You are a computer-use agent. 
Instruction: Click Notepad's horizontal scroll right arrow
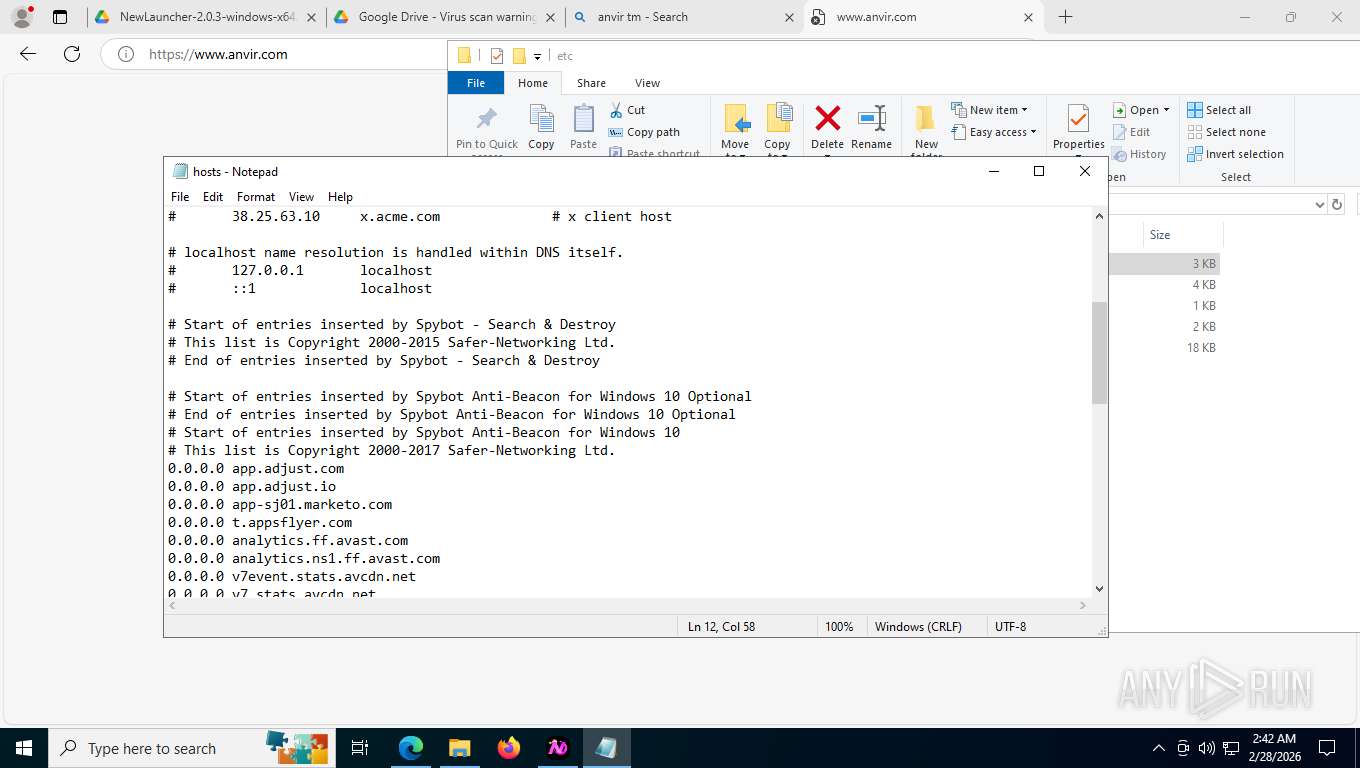click(1083, 605)
